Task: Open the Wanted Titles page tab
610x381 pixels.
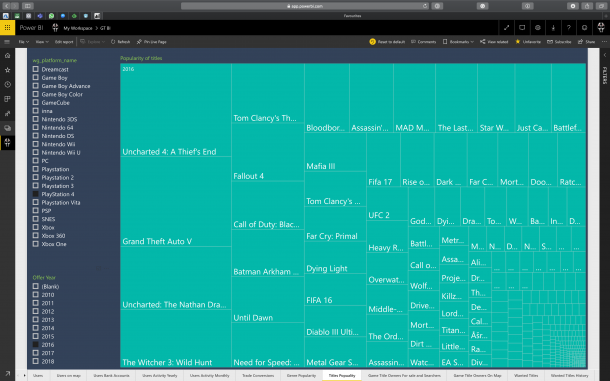Action: tap(526, 376)
